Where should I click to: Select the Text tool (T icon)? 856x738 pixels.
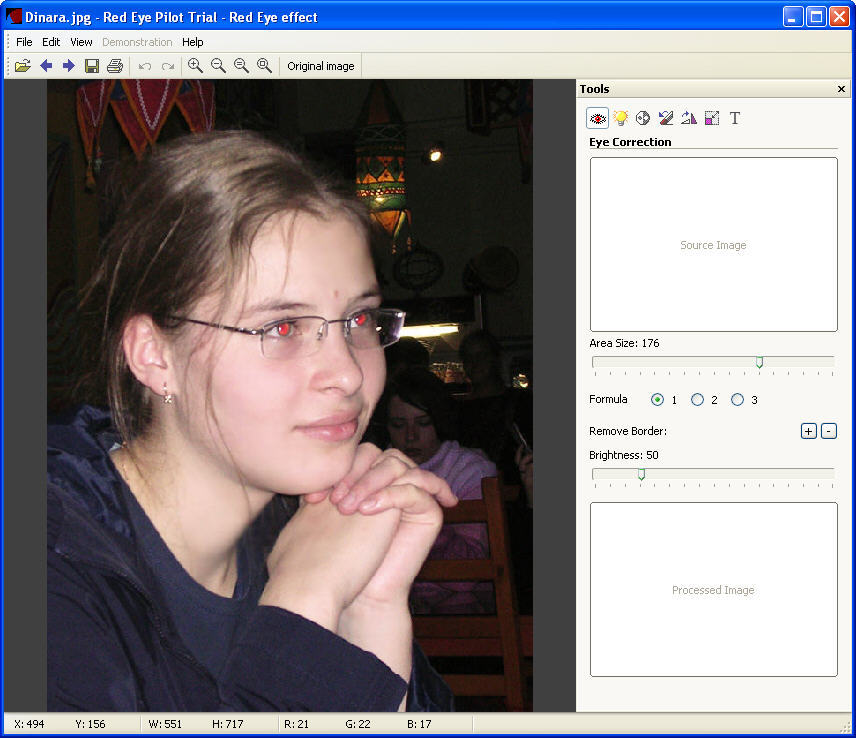coord(735,118)
